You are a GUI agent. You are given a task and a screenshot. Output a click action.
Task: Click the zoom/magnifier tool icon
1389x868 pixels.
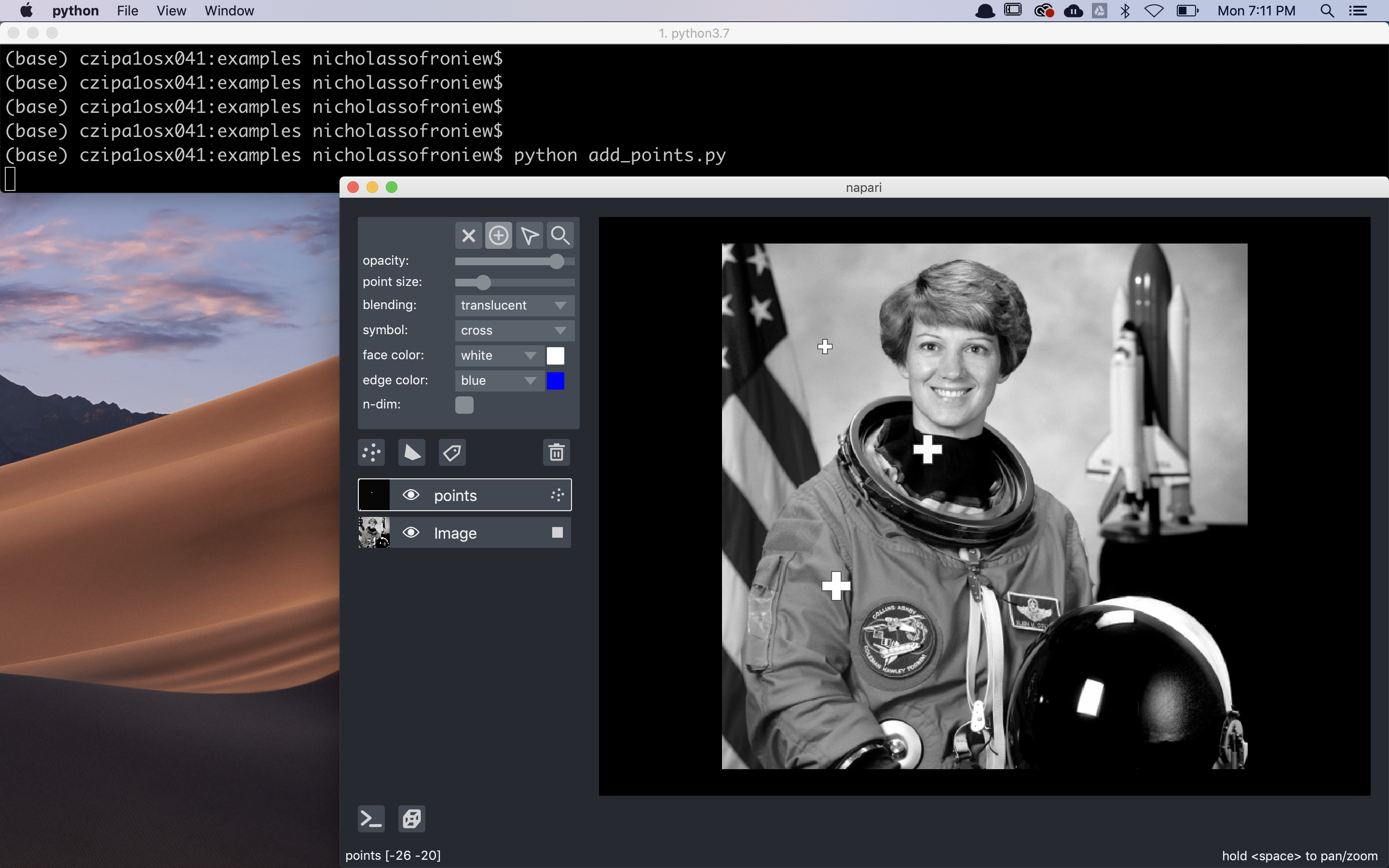coord(560,235)
